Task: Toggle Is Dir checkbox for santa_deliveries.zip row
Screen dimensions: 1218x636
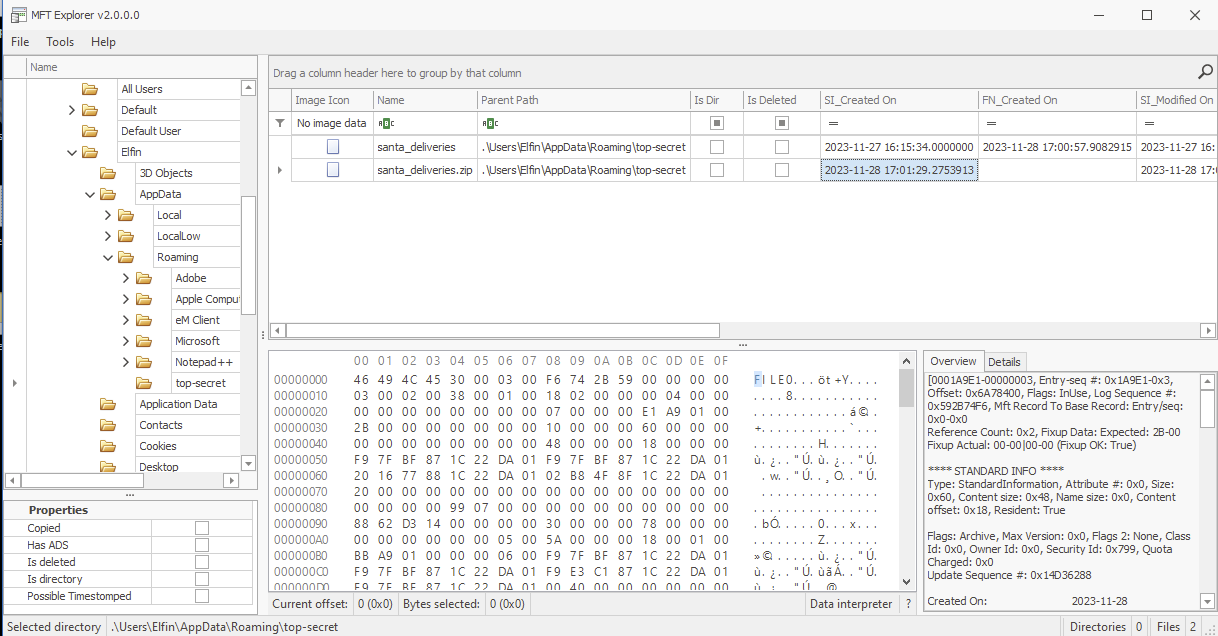Action: click(716, 170)
